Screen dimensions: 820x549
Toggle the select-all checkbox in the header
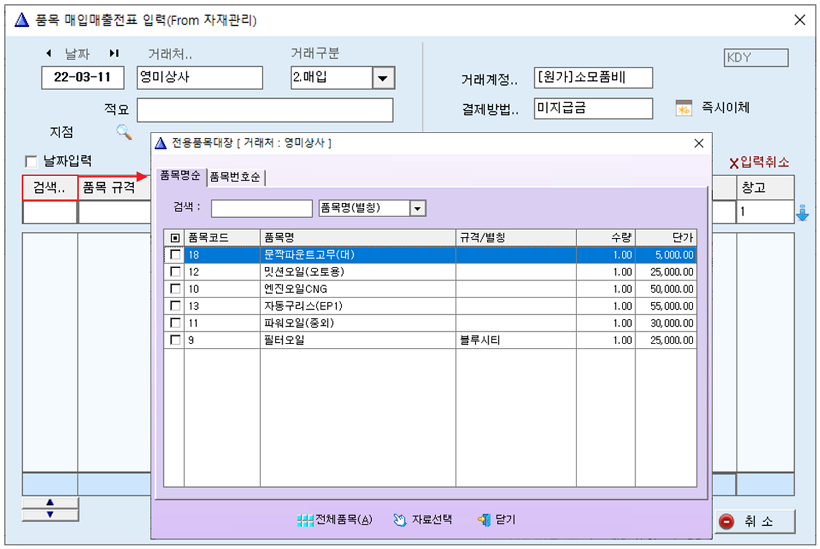click(175, 238)
